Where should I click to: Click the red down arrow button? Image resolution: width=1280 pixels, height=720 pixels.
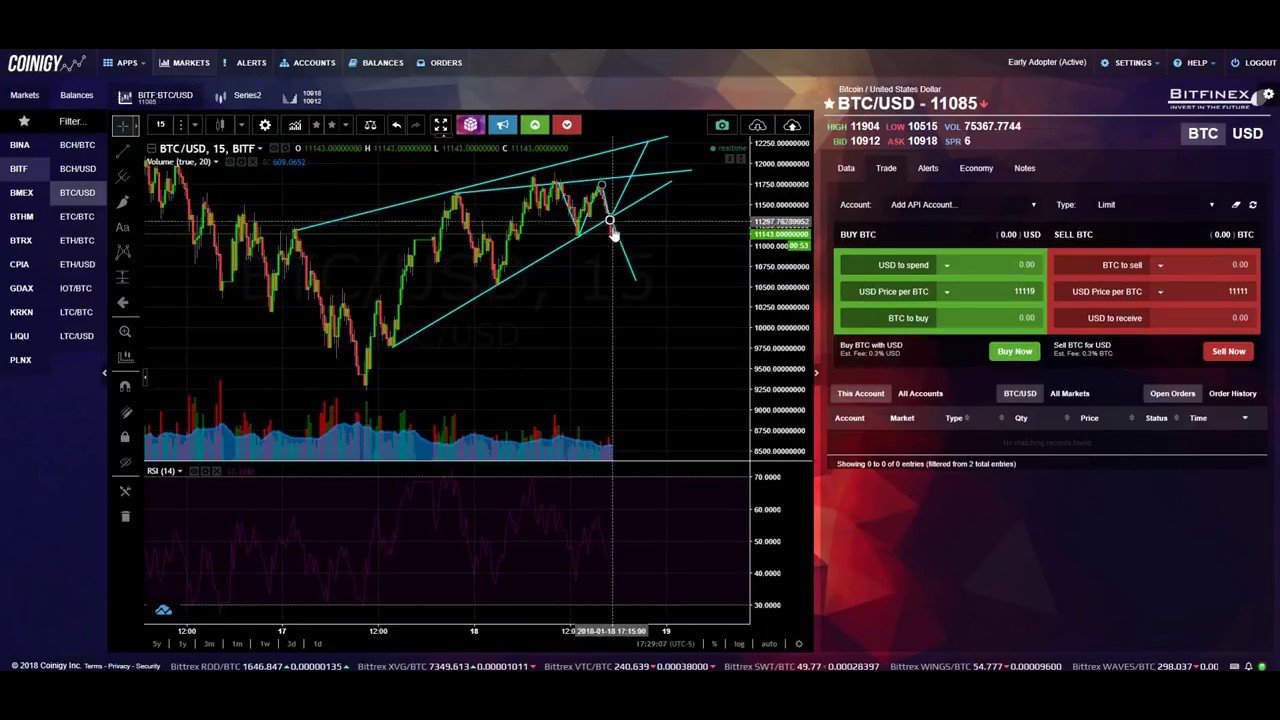(567, 125)
